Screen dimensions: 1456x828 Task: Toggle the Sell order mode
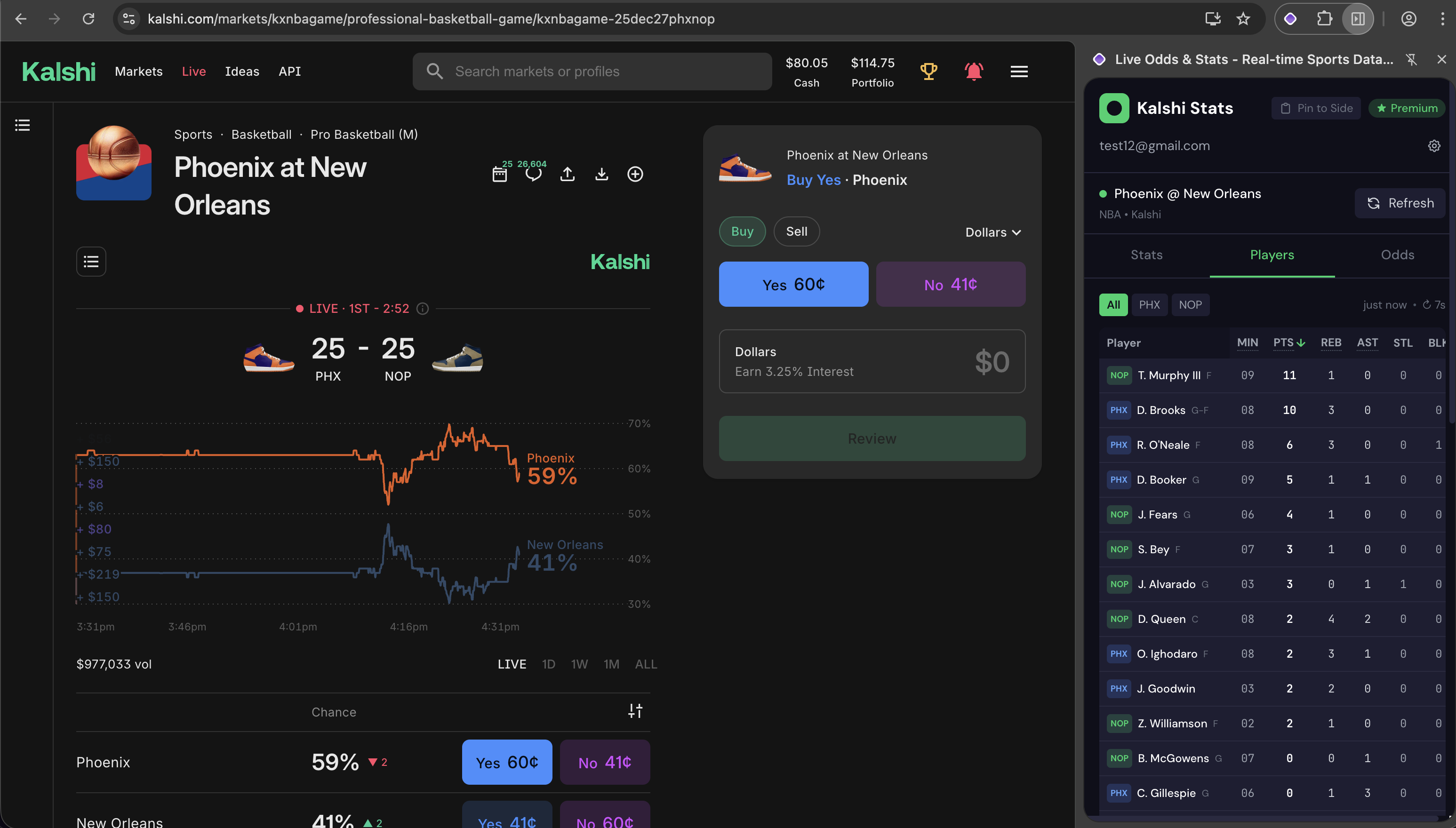tap(796, 231)
